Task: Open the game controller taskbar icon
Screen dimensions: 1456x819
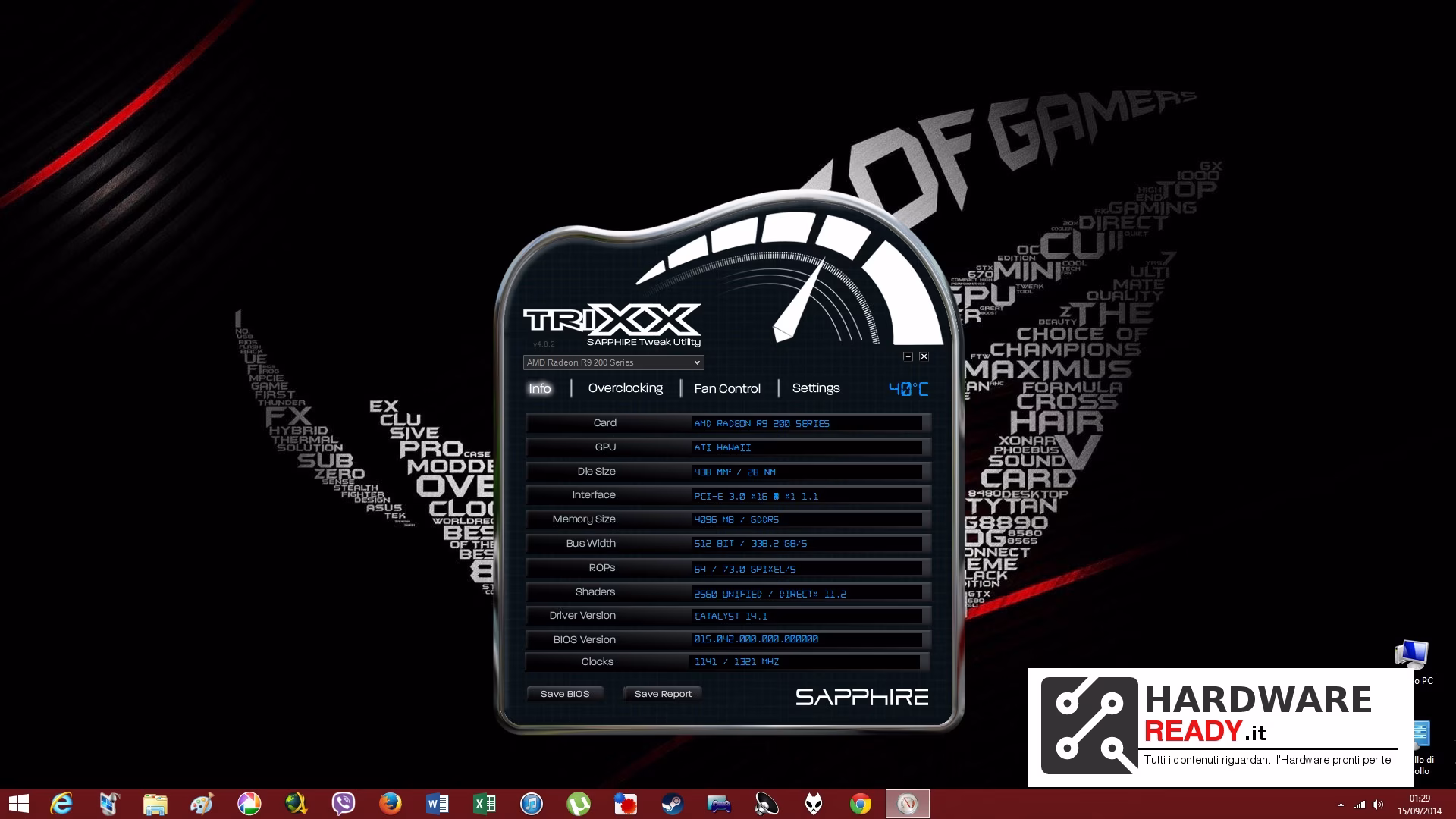Action: click(719, 804)
